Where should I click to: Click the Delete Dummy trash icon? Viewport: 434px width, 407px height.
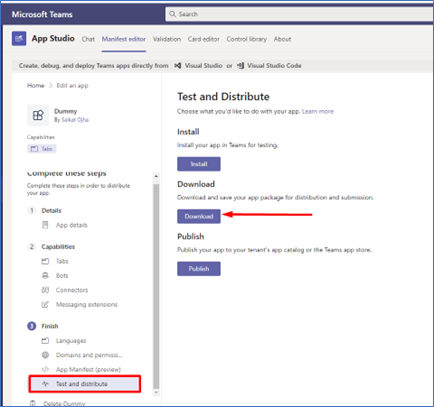pos(33,403)
